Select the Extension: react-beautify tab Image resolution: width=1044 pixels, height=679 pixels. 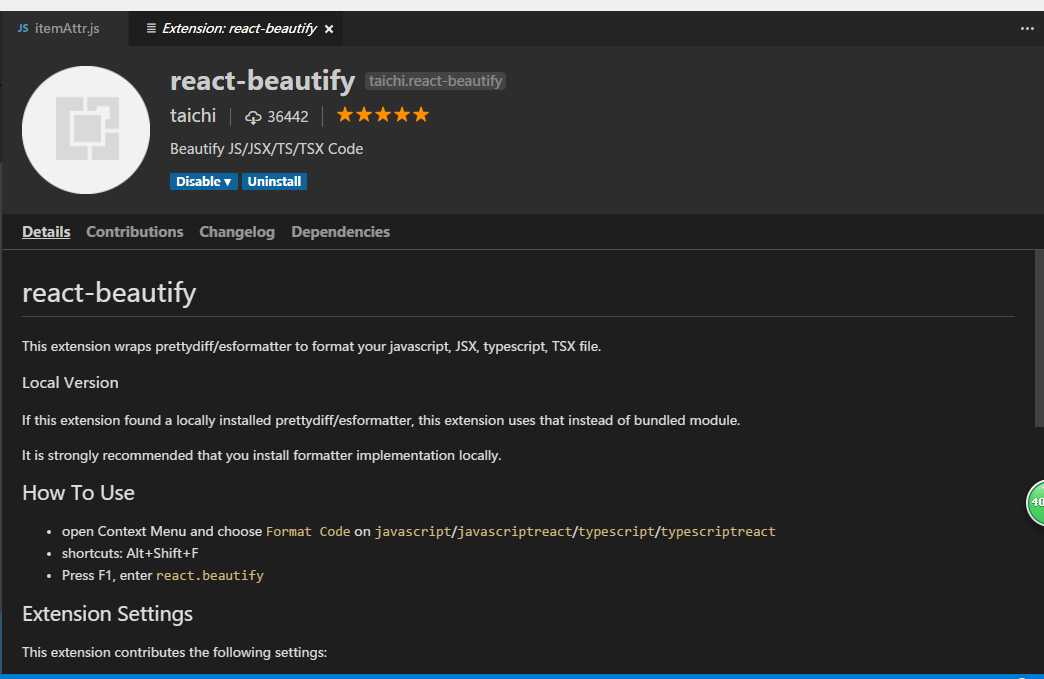coord(238,29)
